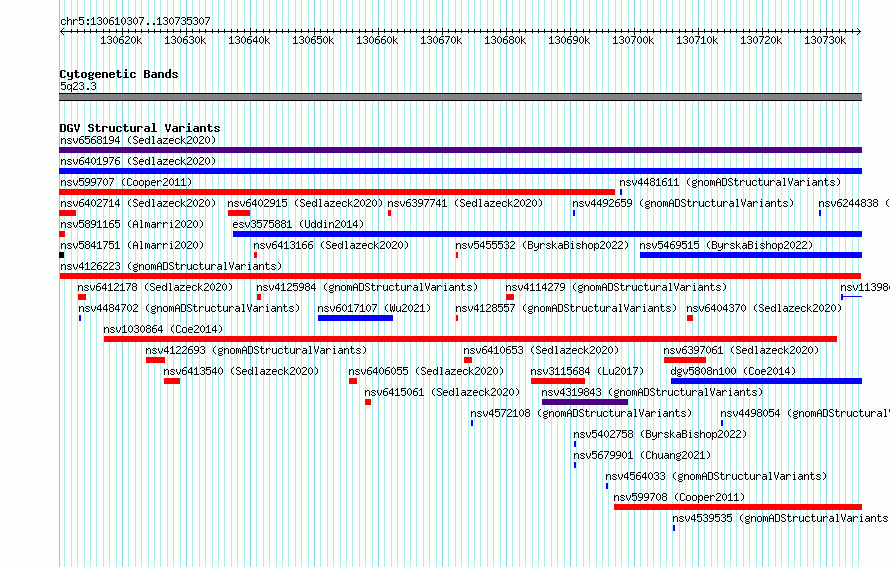Open nsv4122693 gnomAD variant label

tap(257, 350)
